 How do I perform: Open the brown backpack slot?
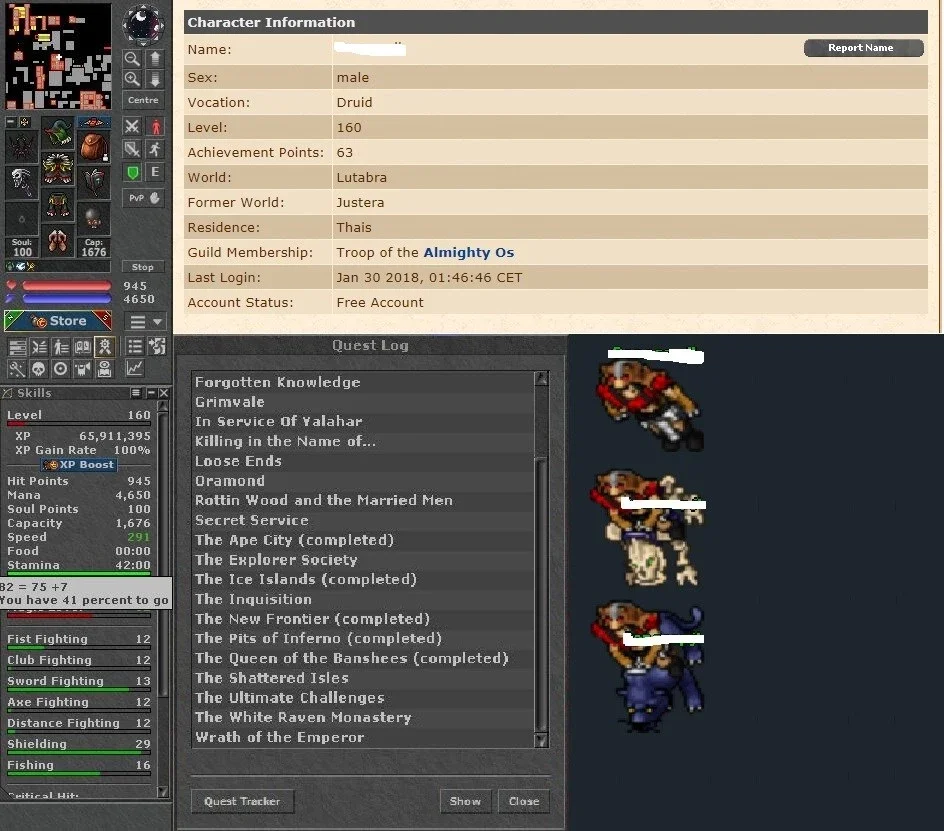(93, 146)
